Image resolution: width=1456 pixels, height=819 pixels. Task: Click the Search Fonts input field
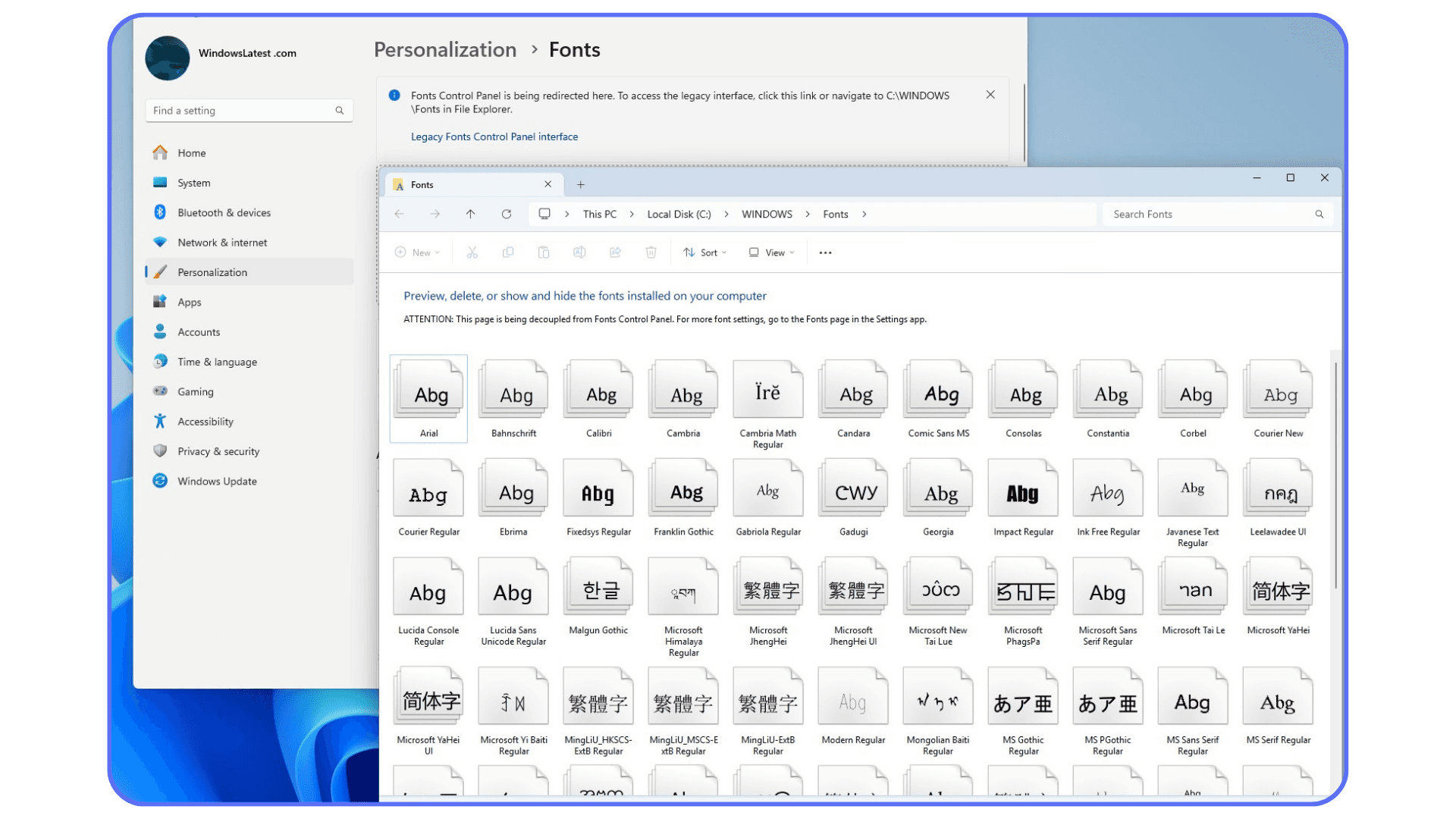(1213, 214)
